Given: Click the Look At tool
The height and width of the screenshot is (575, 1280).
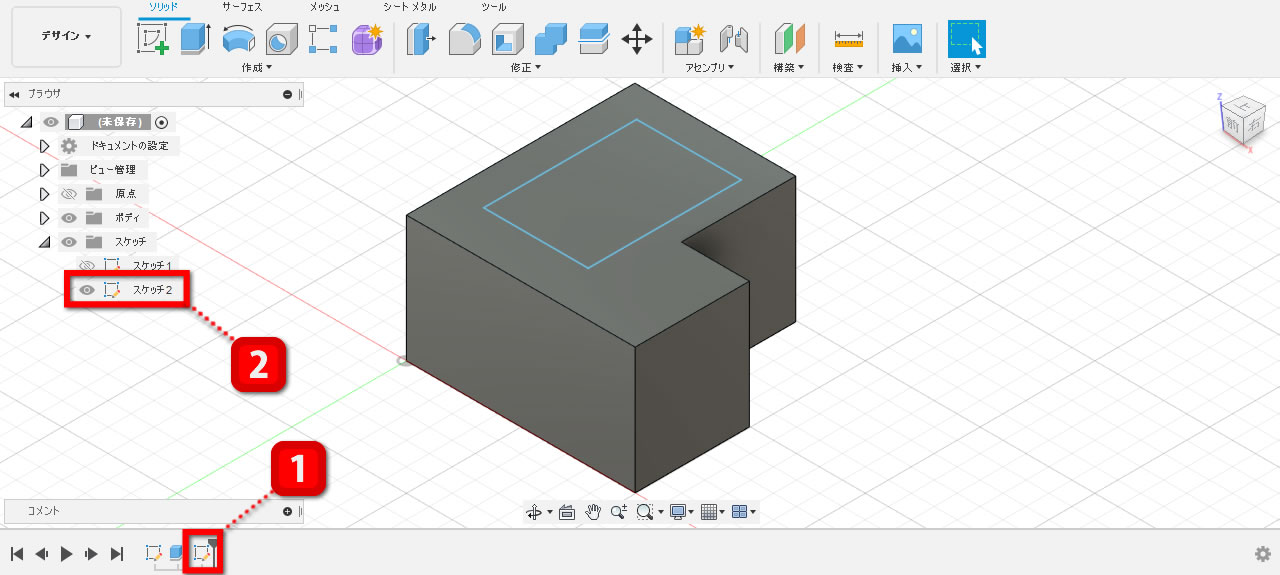Looking at the screenshot, I should point(567,512).
